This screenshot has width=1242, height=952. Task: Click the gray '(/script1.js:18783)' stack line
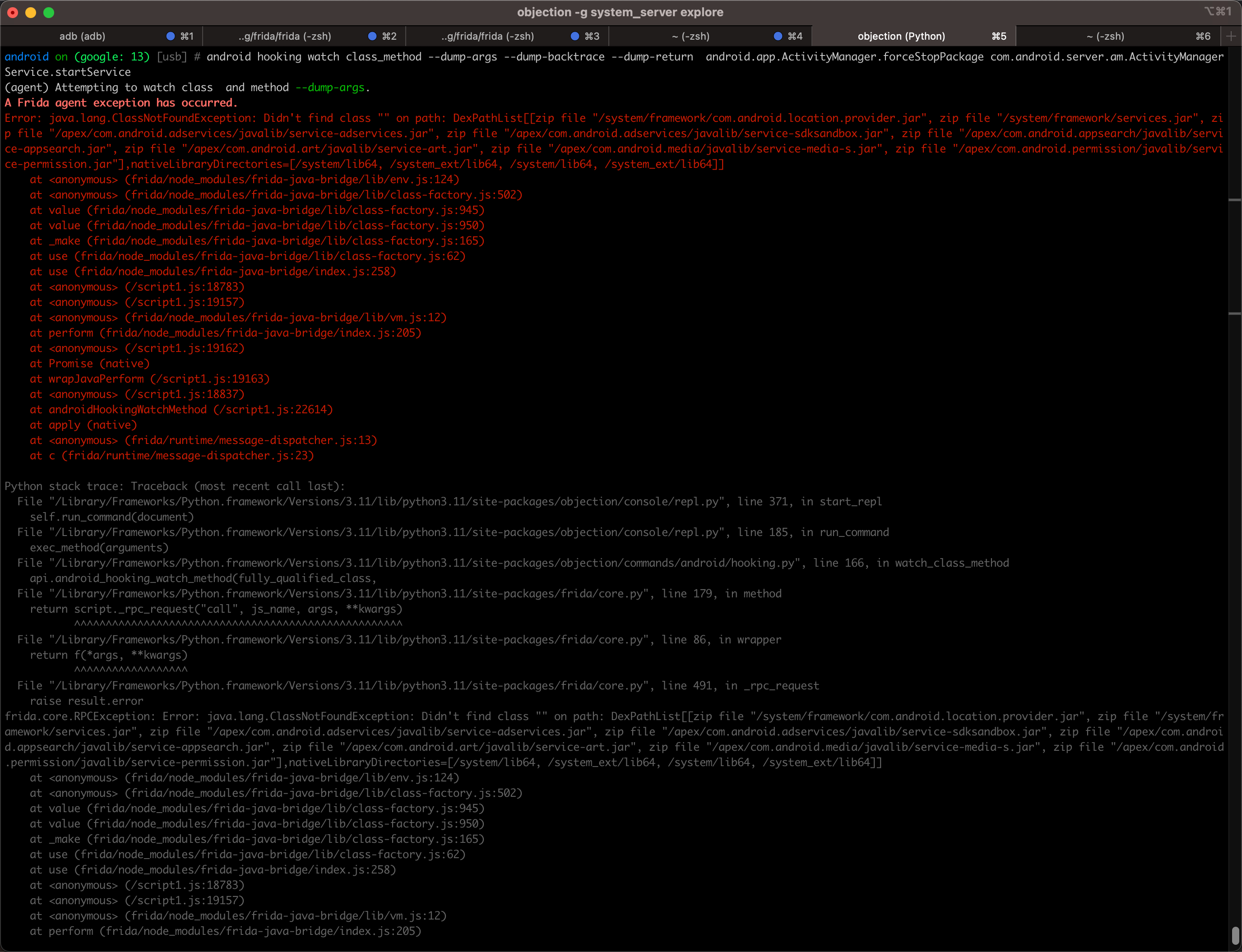pyautogui.click(x=137, y=885)
